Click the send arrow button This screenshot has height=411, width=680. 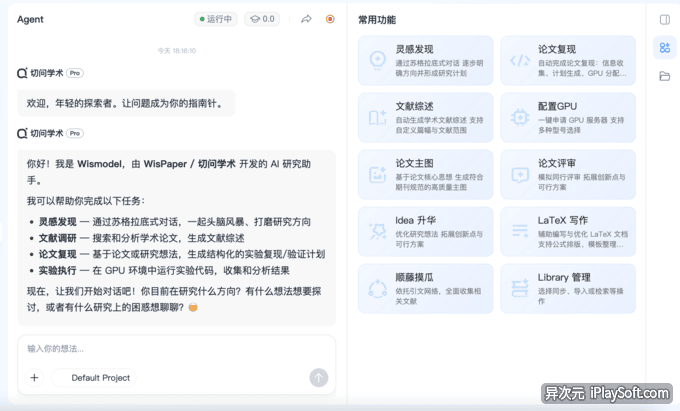click(319, 378)
